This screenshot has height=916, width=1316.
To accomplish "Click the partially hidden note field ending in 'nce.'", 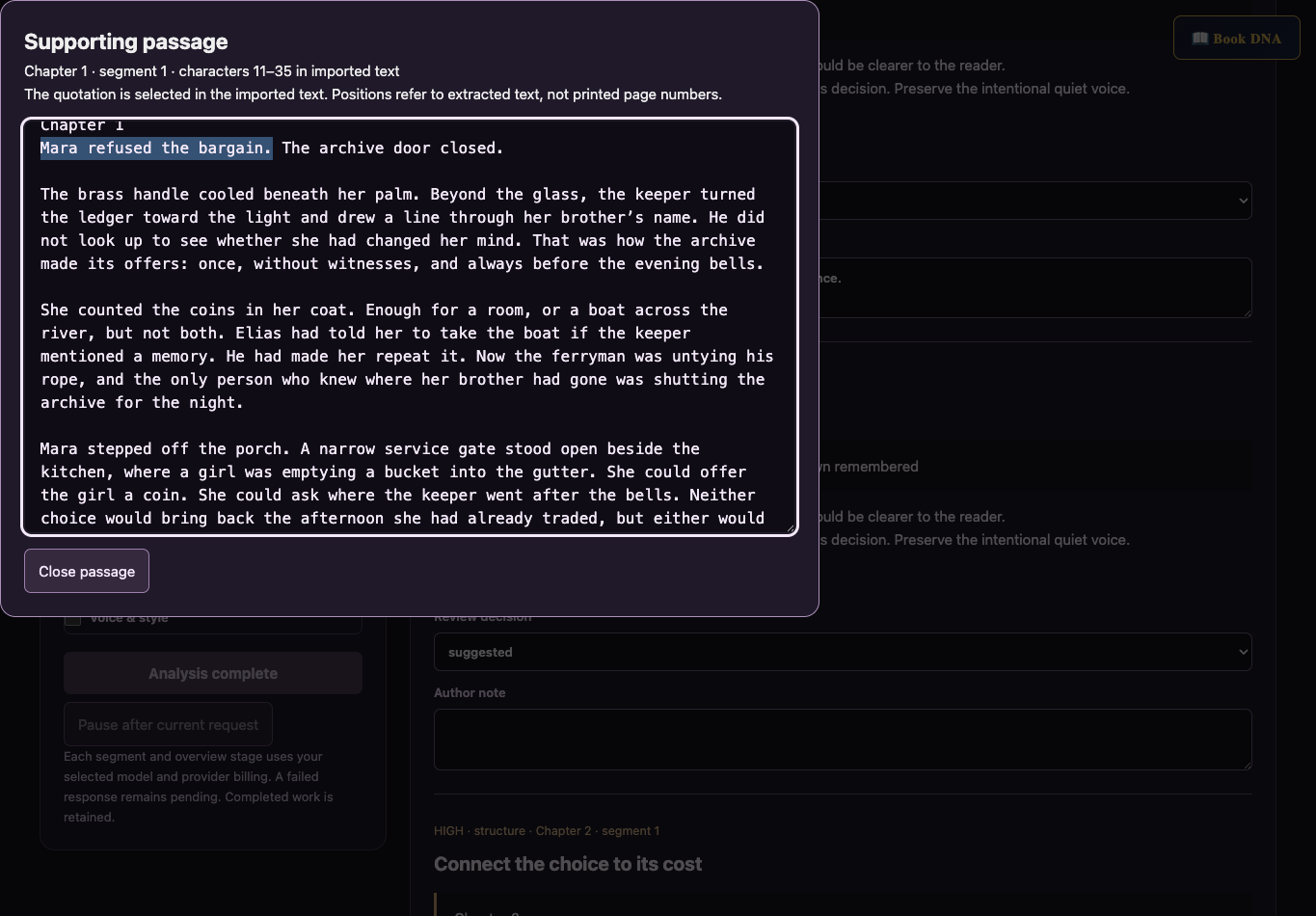I will click(x=1035, y=287).
